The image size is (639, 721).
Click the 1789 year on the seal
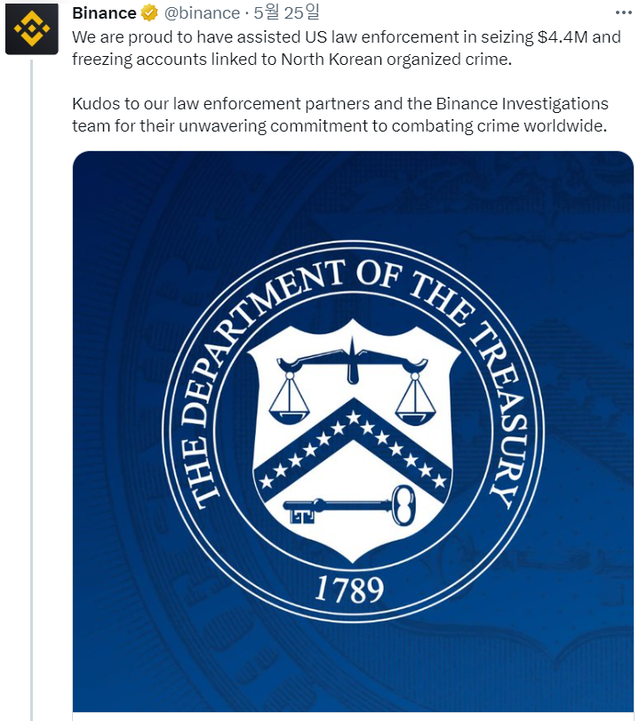[350, 589]
